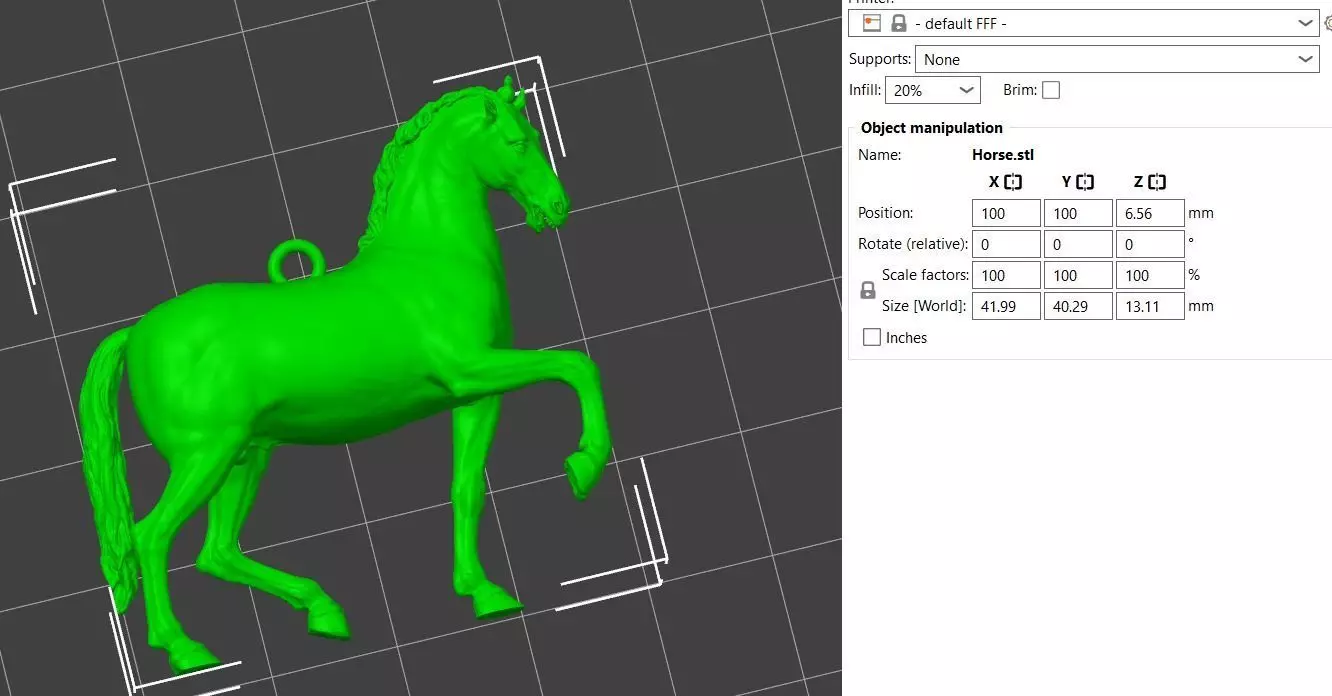The width and height of the screenshot is (1332, 696).
Task: Click the 'Brim:' label
Action: (x=1019, y=90)
